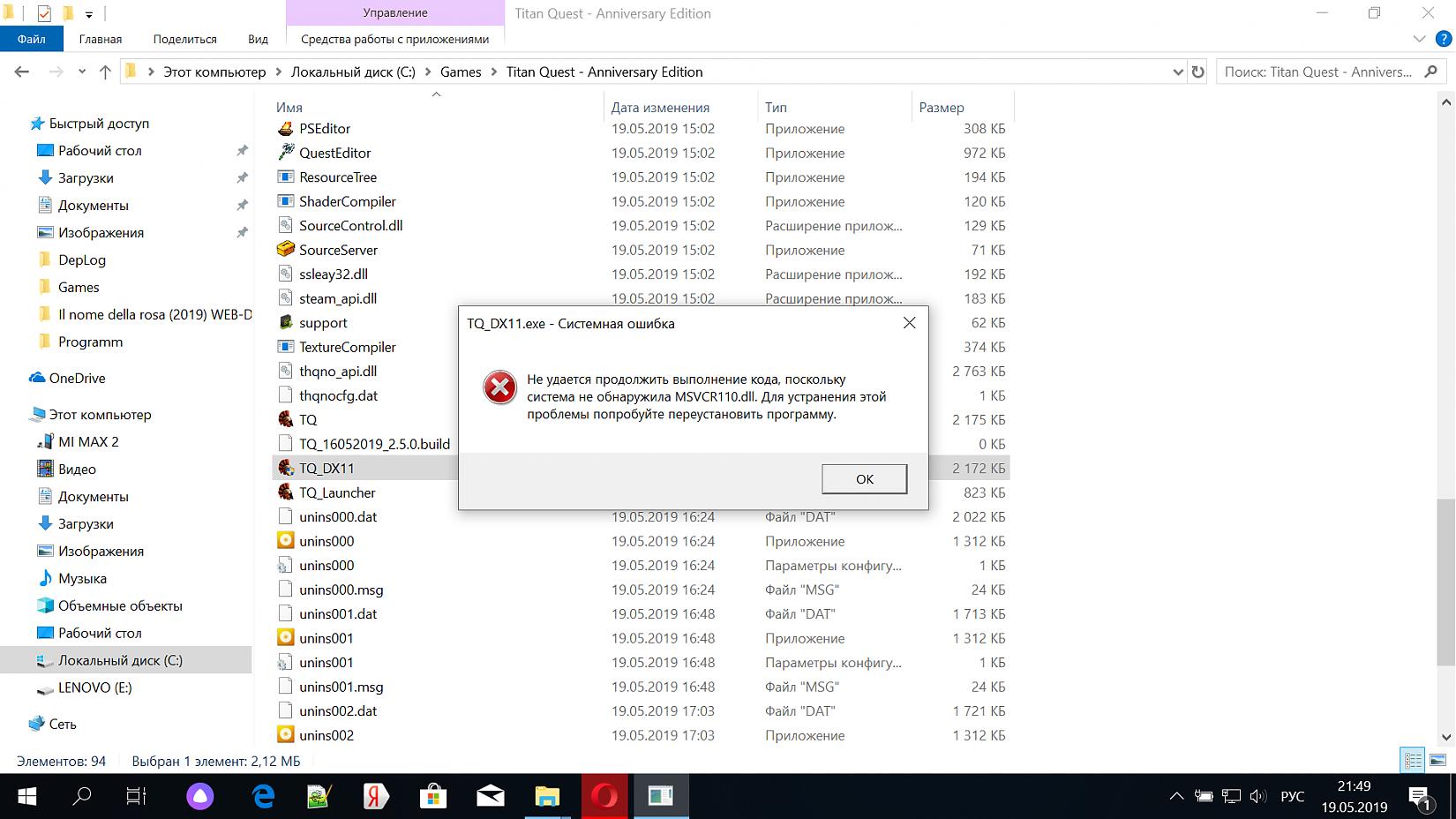
Task: Click the Управление contextual tab header
Action: (394, 13)
